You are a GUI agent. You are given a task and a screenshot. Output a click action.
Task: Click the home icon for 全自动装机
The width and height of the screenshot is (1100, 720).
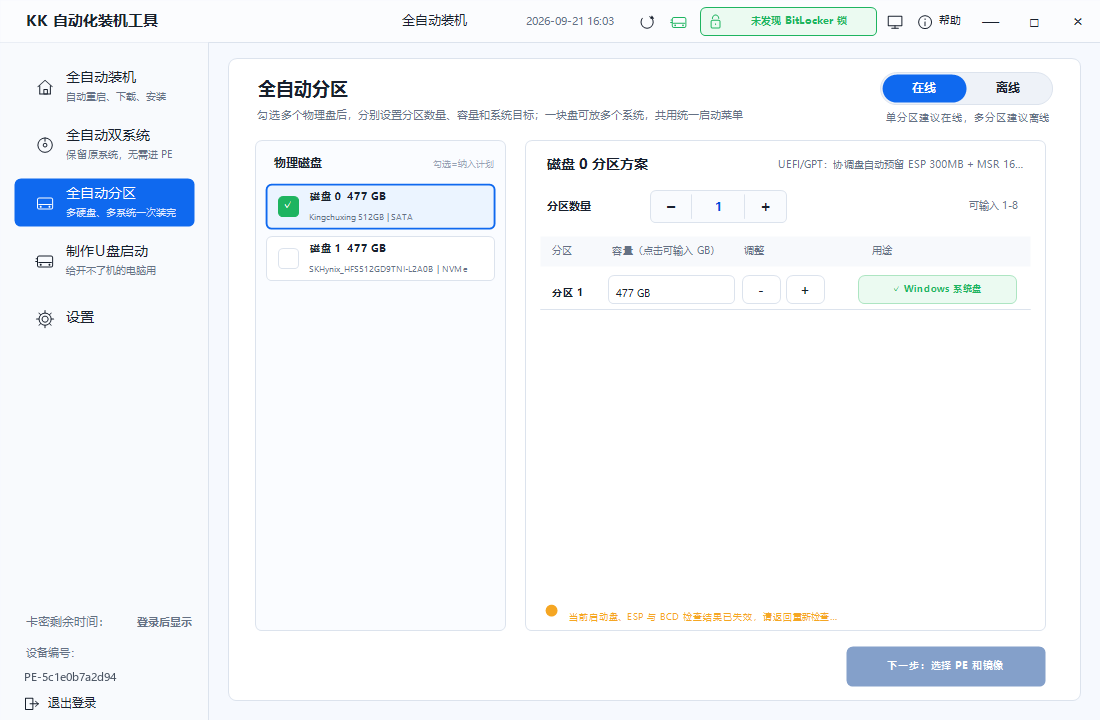click(x=45, y=87)
